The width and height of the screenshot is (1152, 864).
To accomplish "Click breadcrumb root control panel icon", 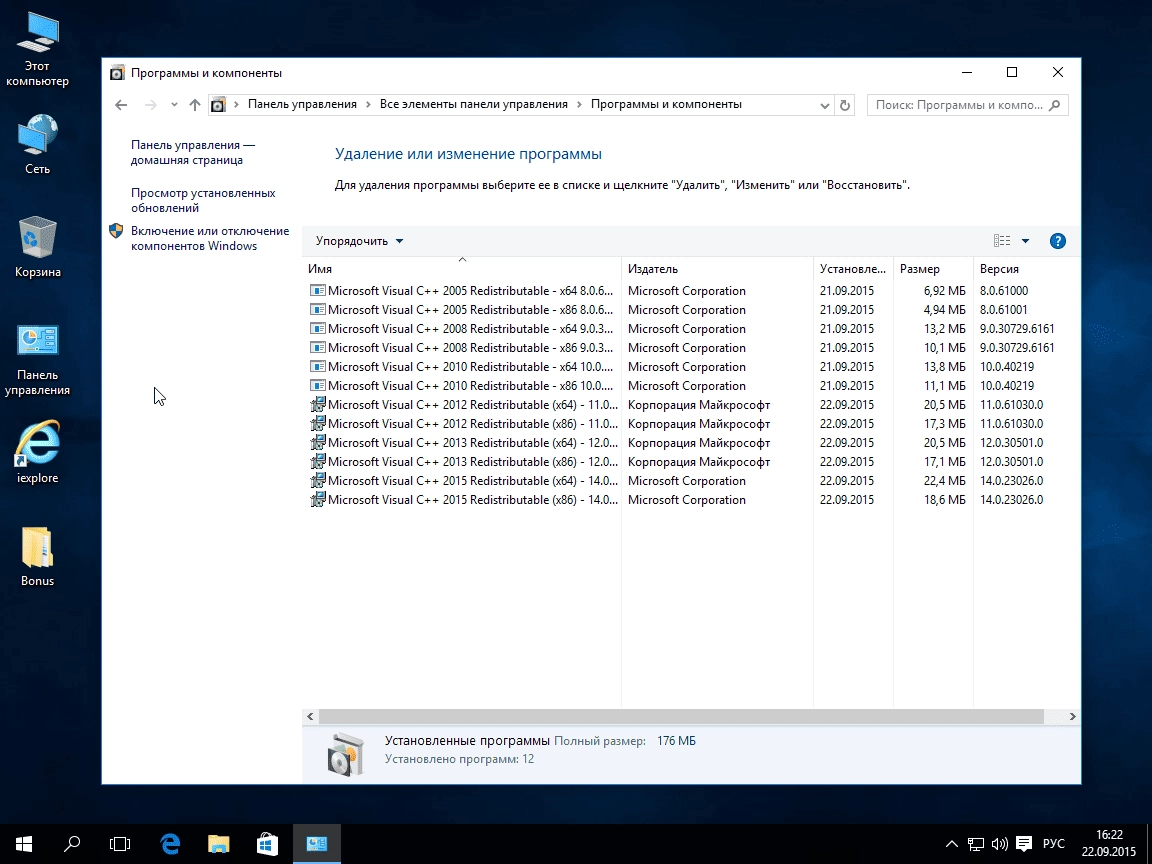I will pos(218,105).
